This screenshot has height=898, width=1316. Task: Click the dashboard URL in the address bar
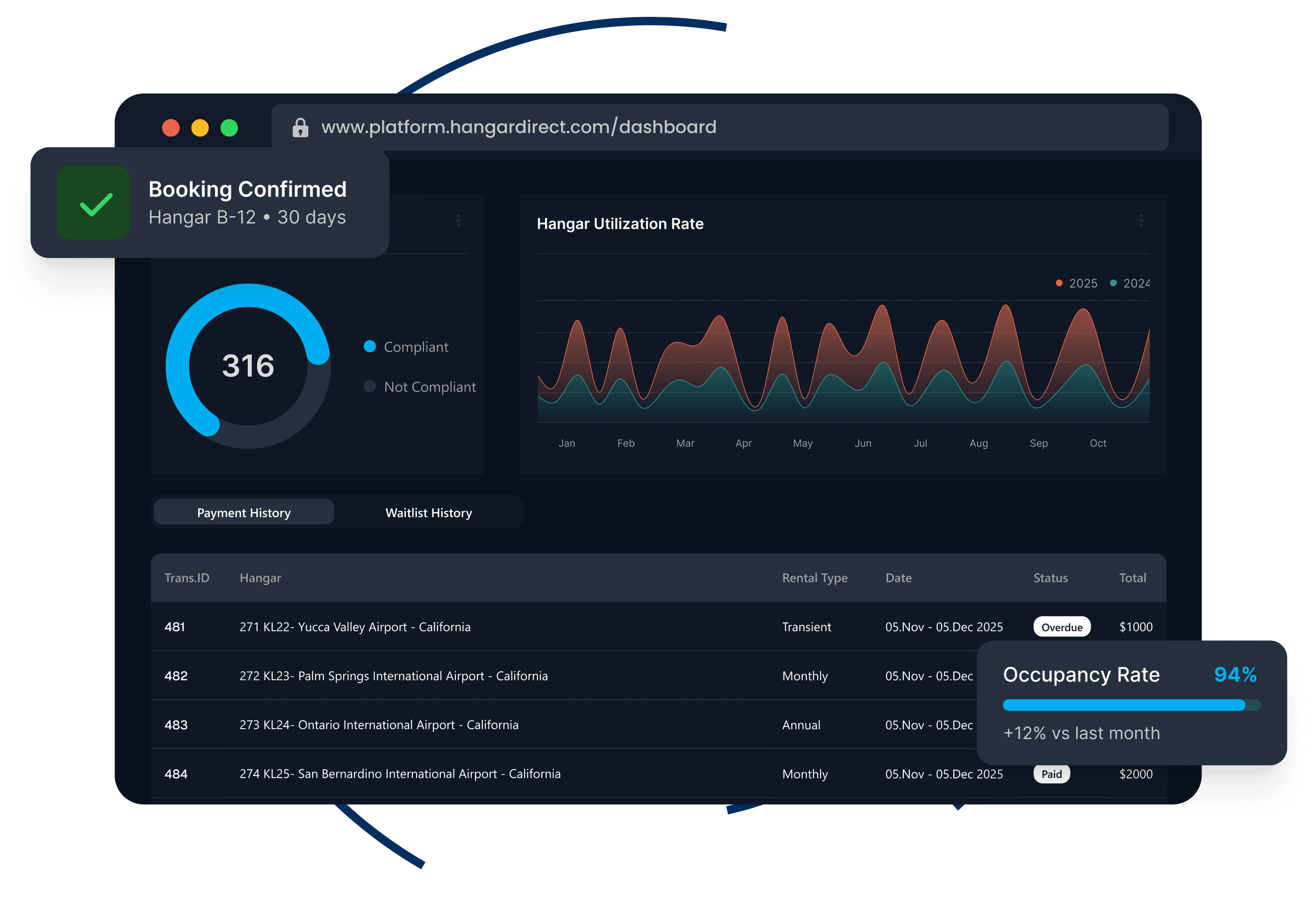tap(519, 127)
